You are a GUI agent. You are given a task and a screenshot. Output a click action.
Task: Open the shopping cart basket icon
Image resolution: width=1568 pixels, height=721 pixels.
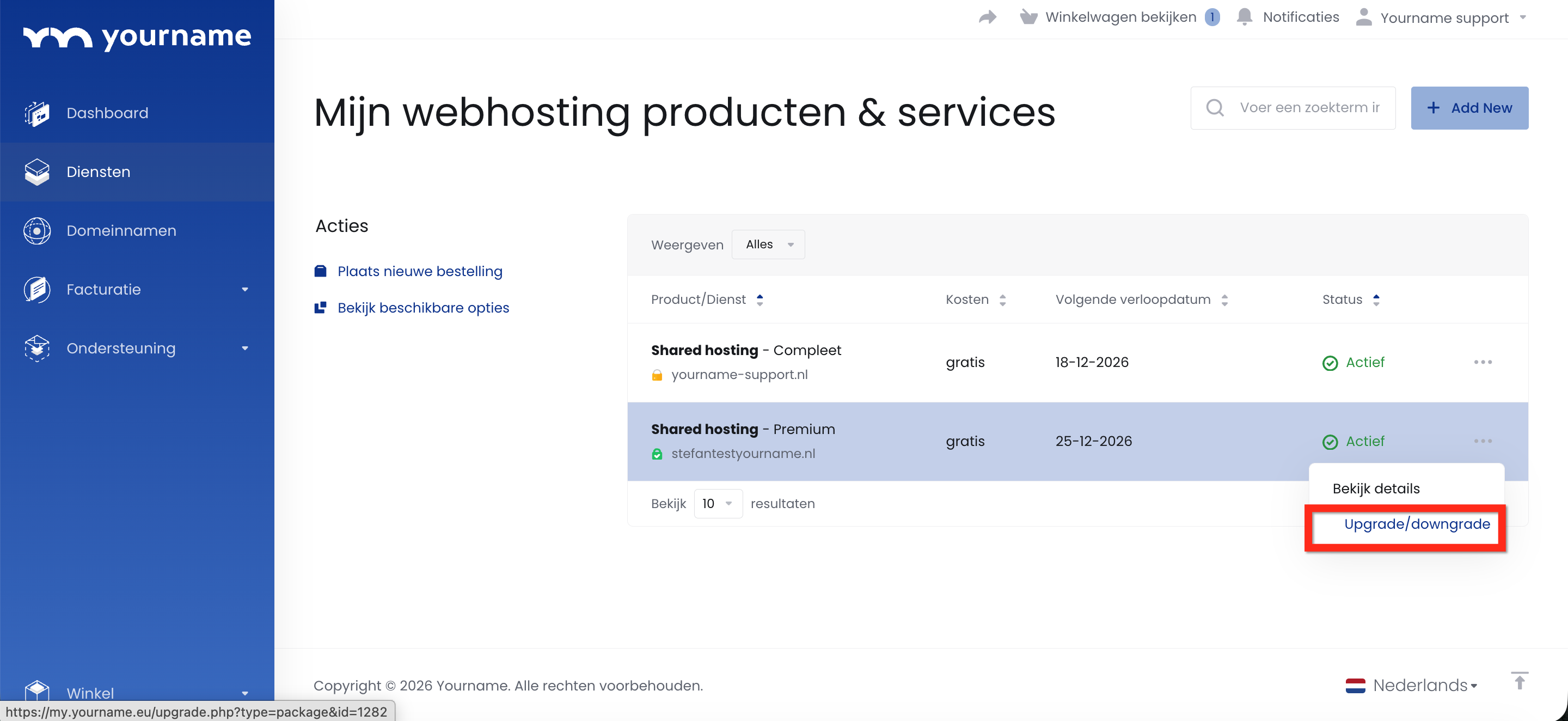(1028, 17)
